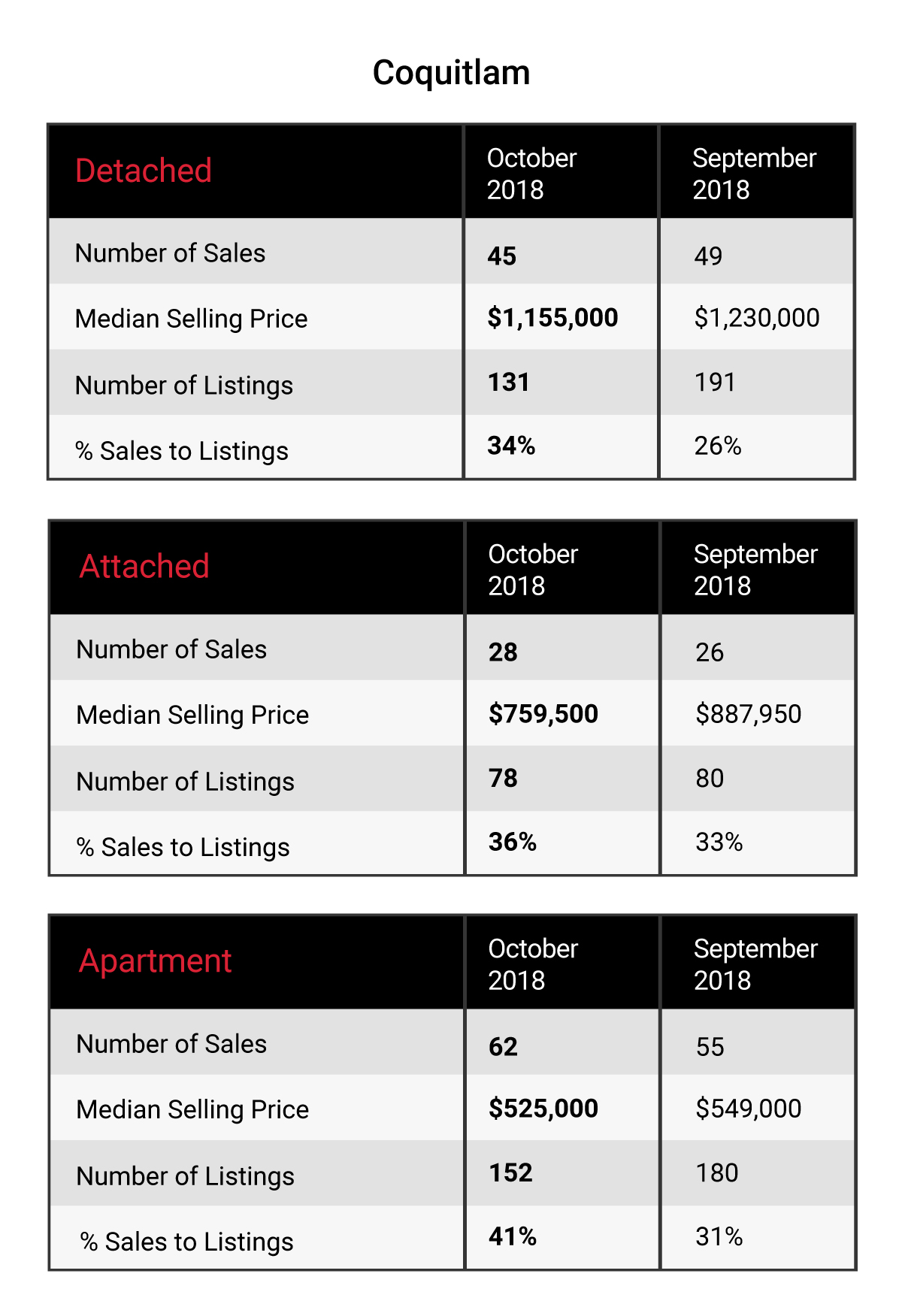902x1316 pixels.
Task: Click Apartment September listings value 180
Action: coord(717,1173)
